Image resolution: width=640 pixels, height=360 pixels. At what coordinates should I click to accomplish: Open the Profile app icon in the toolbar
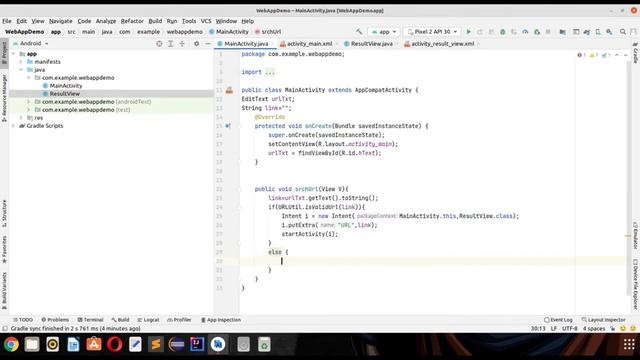click(525, 32)
